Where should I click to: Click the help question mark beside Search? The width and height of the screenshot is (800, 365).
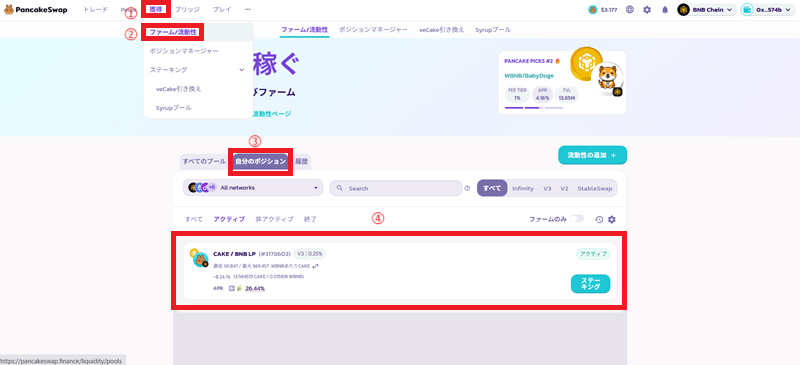pos(467,188)
